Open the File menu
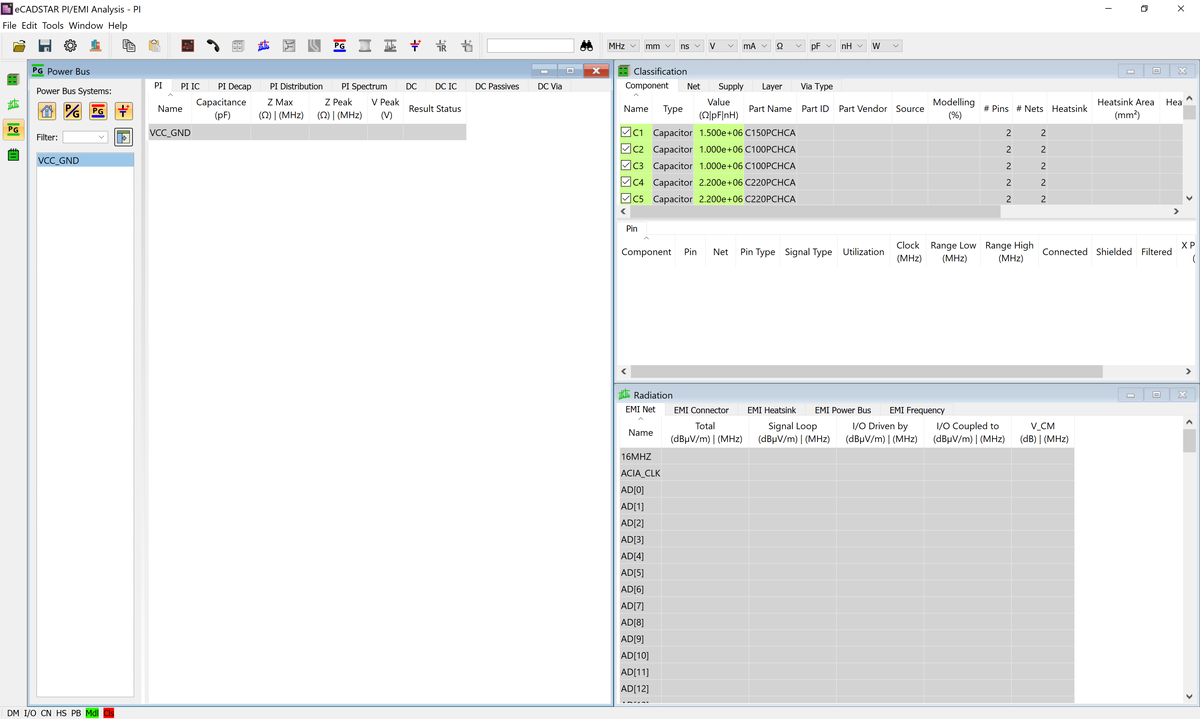Viewport: 1200px width, 719px height. click(8, 25)
